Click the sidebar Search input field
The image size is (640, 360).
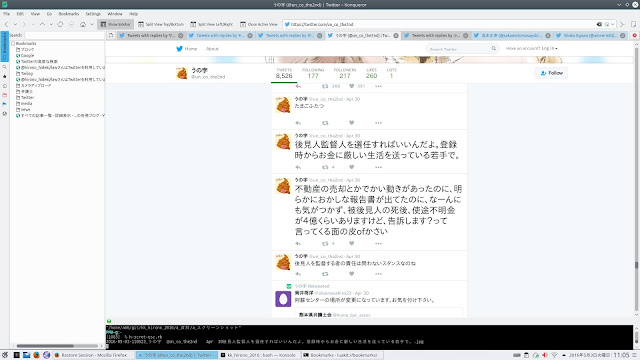[64, 36]
